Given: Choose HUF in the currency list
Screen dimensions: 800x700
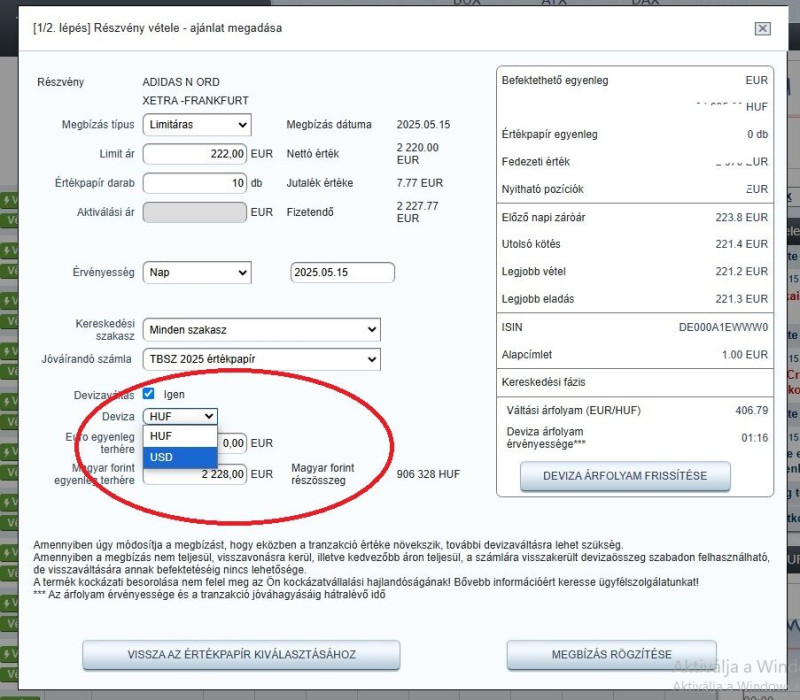Looking at the screenshot, I should [x=180, y=436].
